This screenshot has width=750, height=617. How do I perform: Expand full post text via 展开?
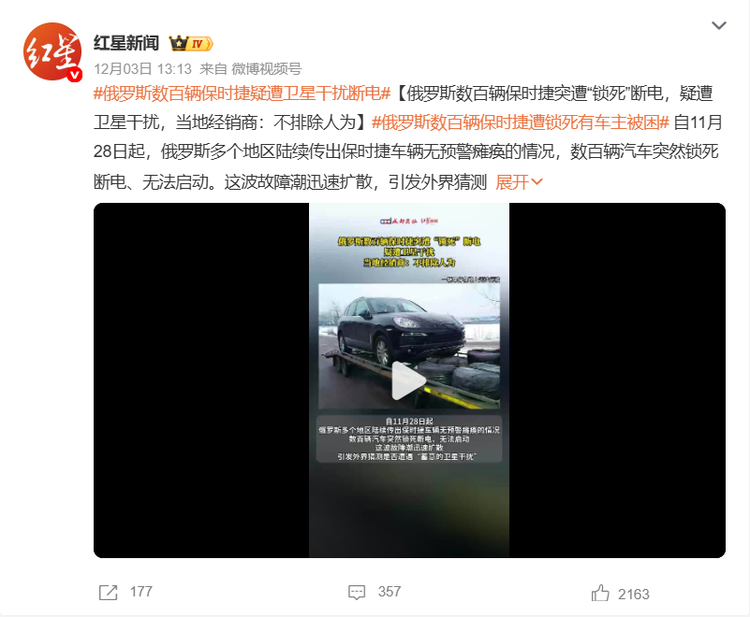click(x=518, y=182)
